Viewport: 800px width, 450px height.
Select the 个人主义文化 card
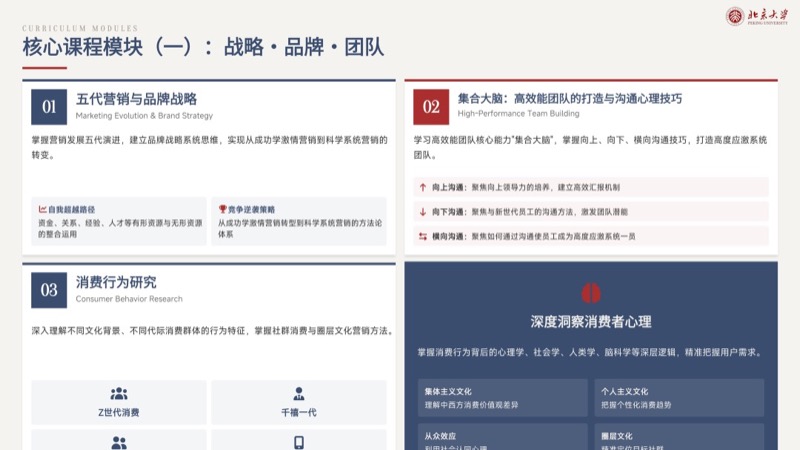tap(679, 398)
